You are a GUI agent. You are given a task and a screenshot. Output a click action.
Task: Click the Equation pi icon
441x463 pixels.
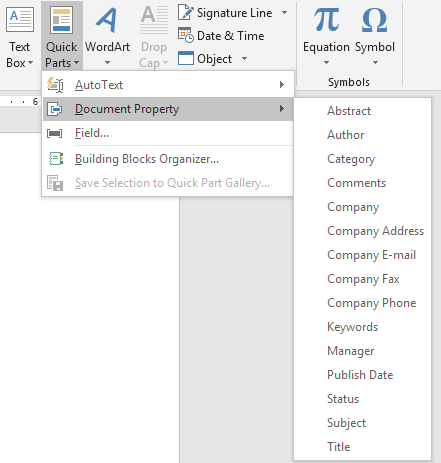326,20
